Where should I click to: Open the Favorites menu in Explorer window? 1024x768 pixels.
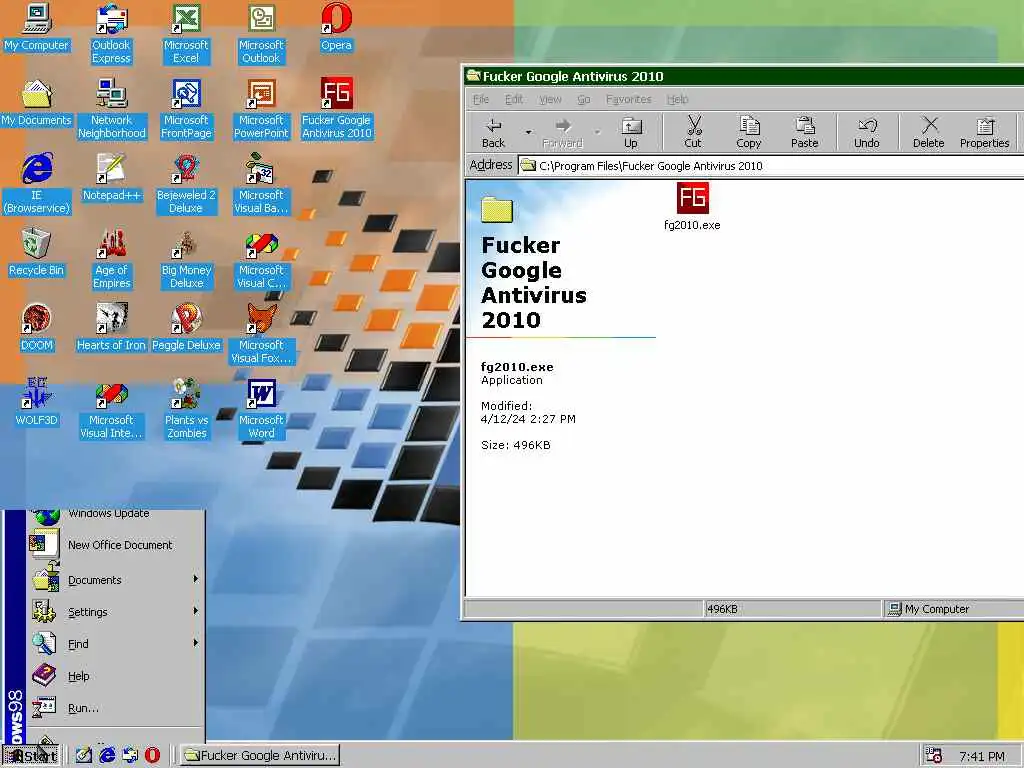coord(629,99)
